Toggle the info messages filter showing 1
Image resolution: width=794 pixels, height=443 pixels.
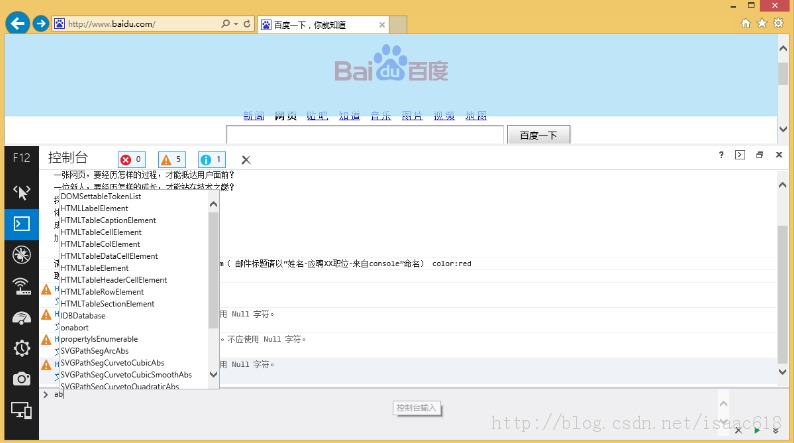pos(212,159)
